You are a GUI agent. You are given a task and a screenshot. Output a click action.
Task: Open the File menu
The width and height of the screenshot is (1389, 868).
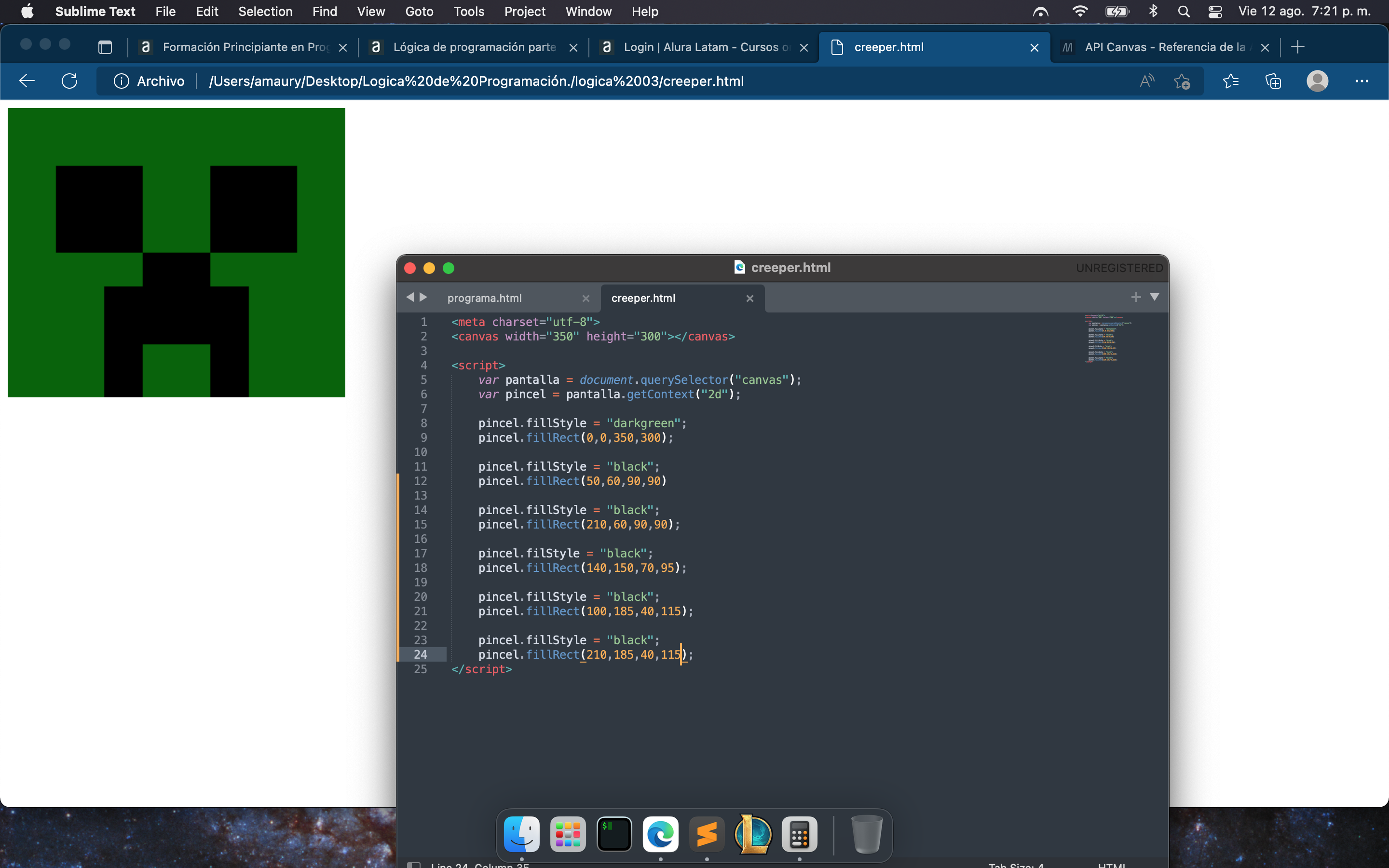pos(165,12)
